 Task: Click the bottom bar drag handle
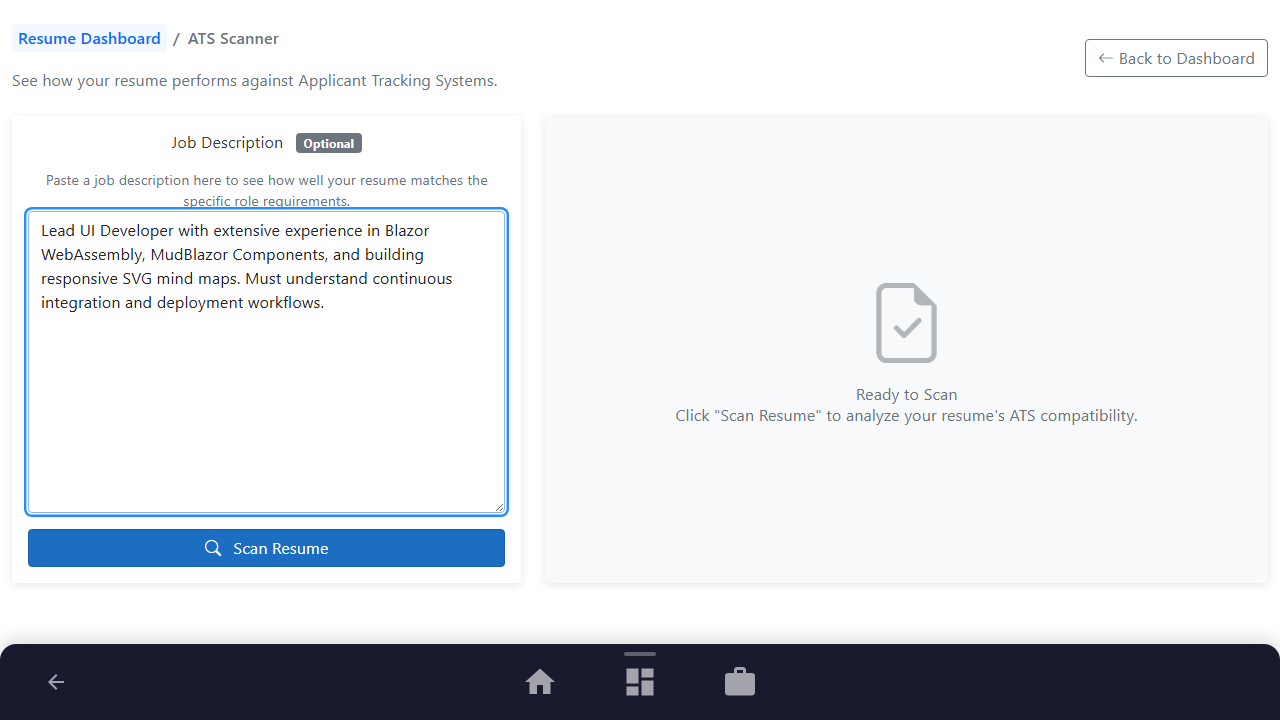point(640,654)
